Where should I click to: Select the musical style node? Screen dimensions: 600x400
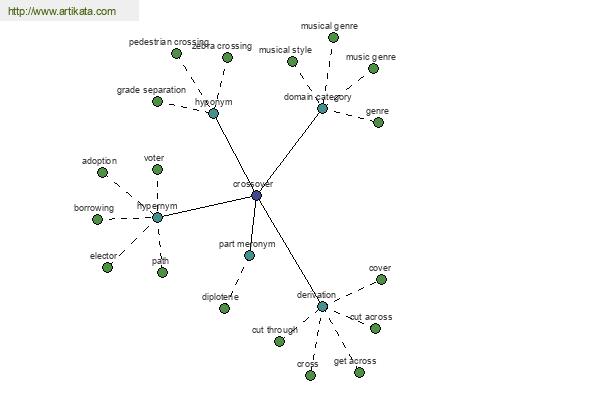click(x=292, y=61)
